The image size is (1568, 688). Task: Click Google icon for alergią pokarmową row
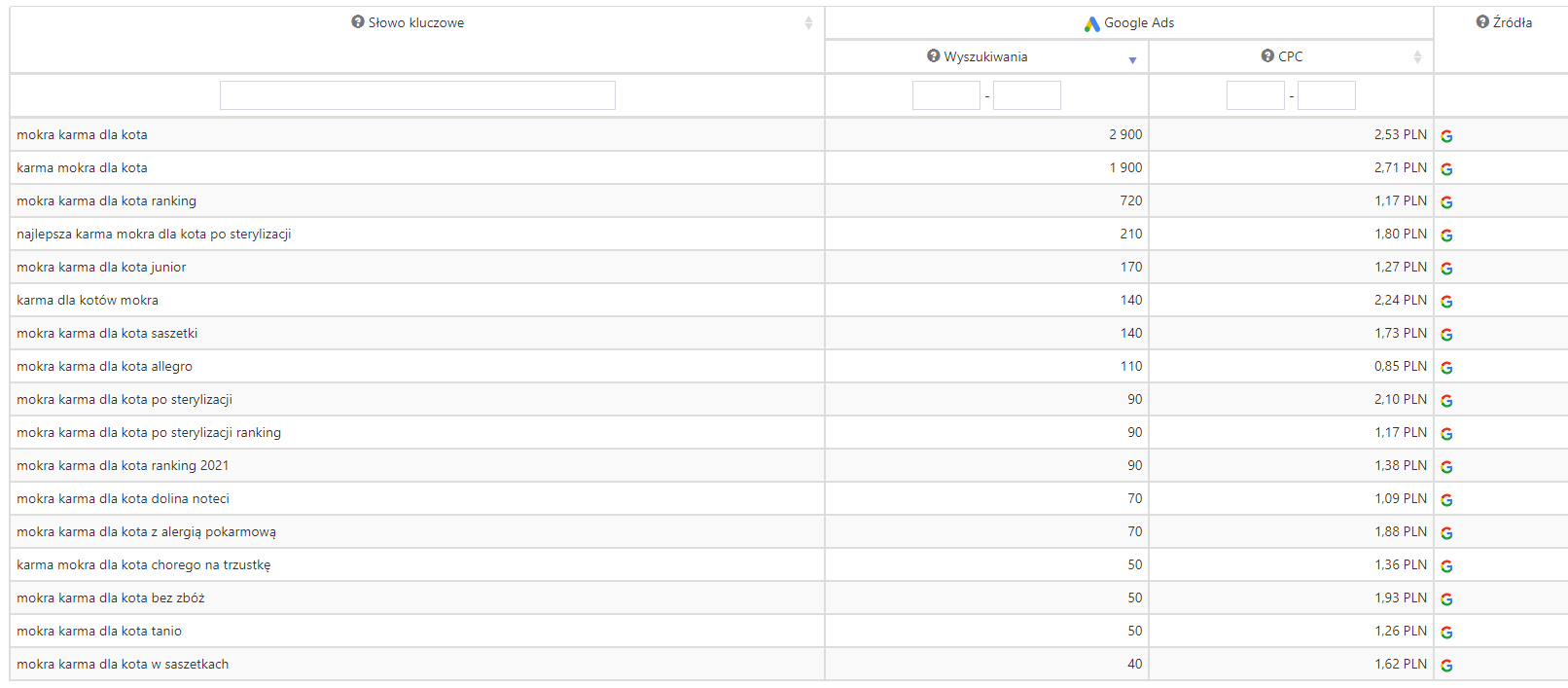[1446, 533]
